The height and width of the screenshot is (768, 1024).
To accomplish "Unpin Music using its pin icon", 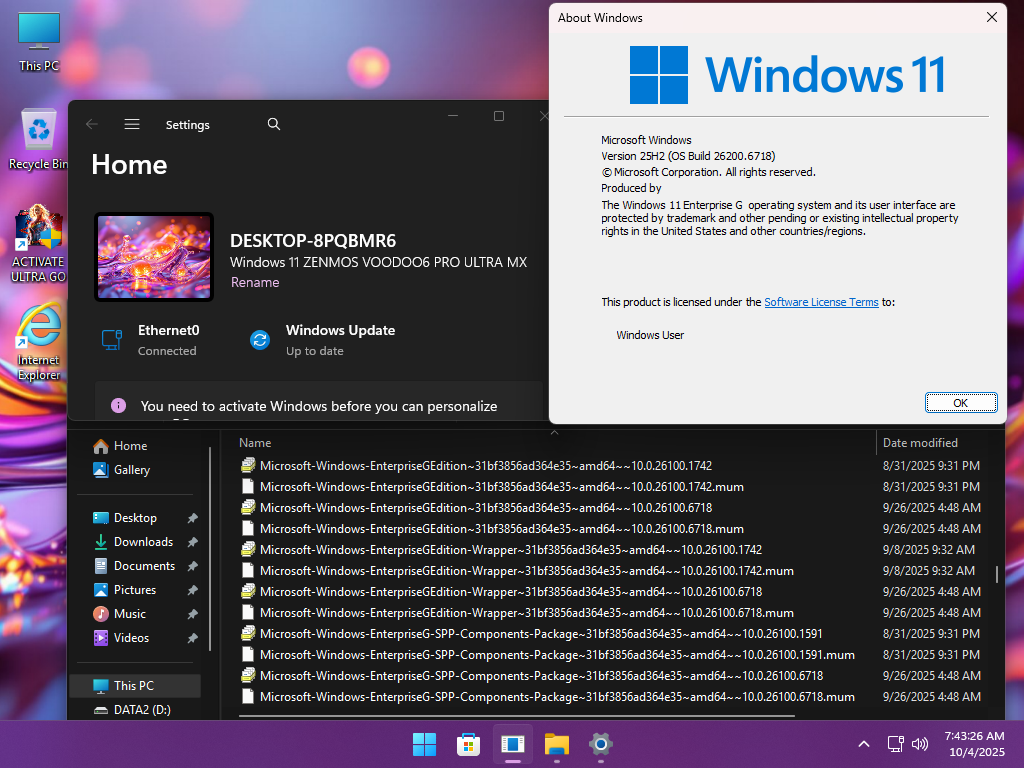I will [192, 614].
